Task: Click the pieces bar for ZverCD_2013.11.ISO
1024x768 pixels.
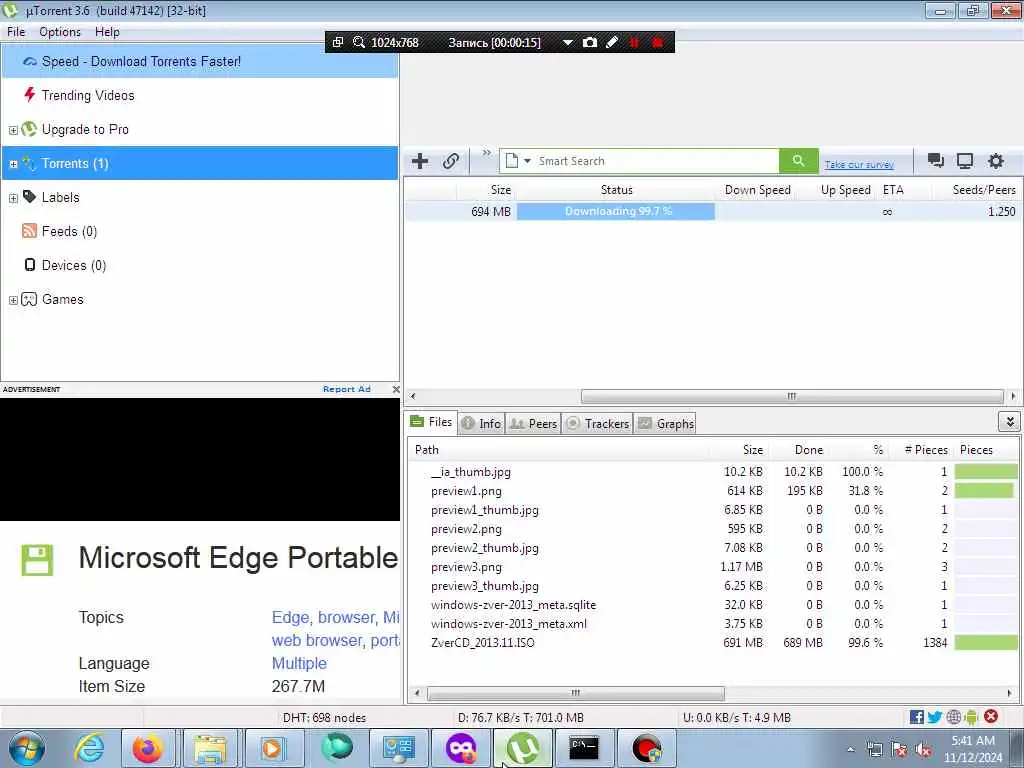Action: [x=986, y=643]
